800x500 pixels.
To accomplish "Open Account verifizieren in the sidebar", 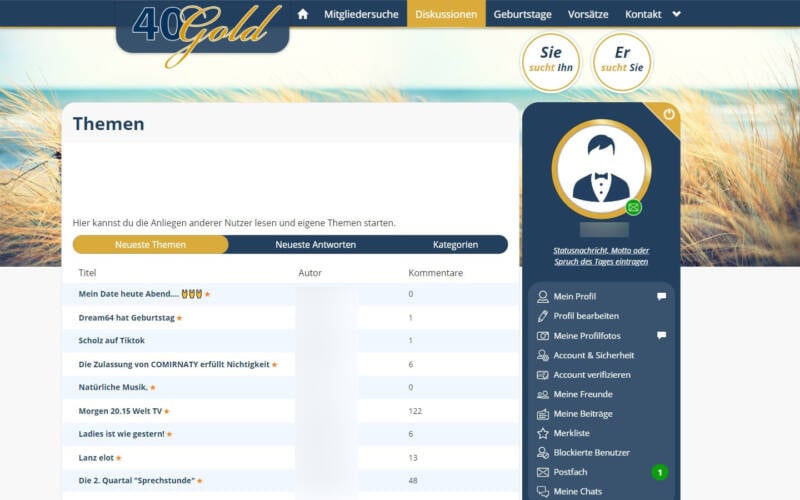I will click(x=592, y=374).
